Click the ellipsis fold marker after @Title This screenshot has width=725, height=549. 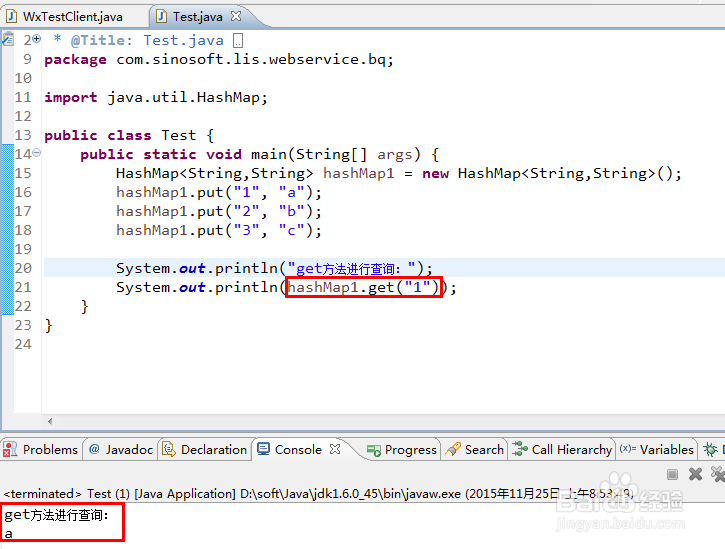tap(238, 41)
